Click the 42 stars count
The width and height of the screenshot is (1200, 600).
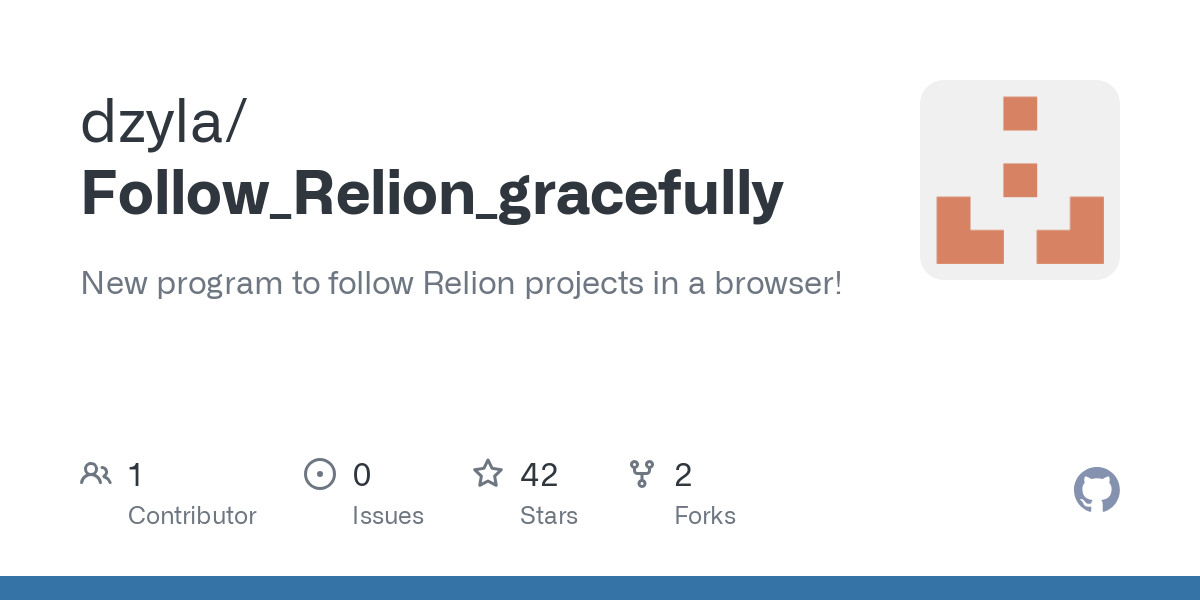[x=539, y=474]
